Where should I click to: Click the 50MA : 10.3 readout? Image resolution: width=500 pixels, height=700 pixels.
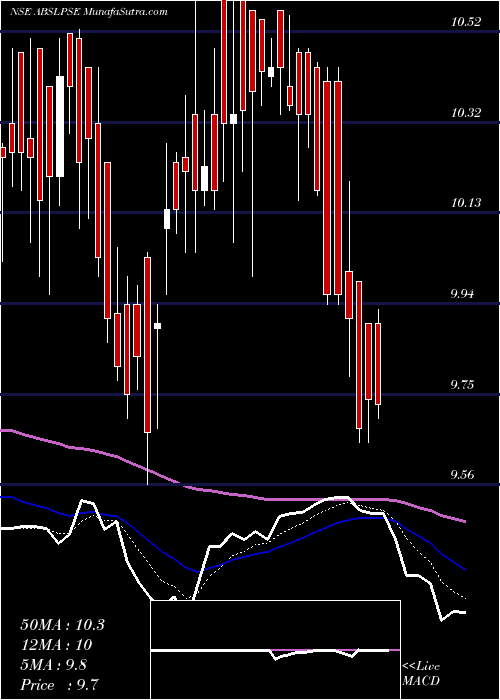(x=62, y=625)
